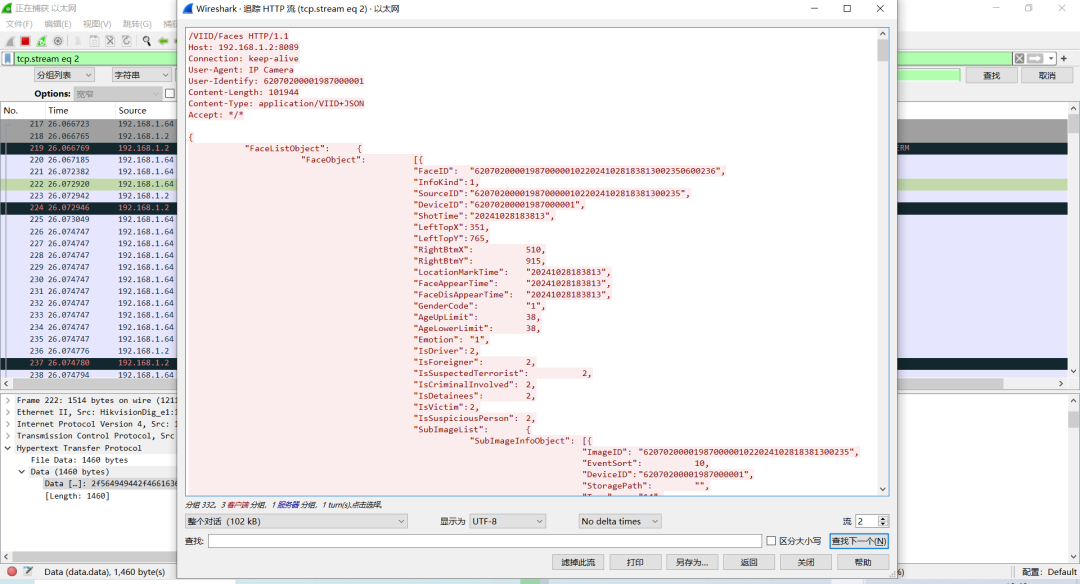Collapse Hypertext Transfer Protocol row
The width and height of the screenshot is (1080, 584).
click(x=8, y=448)
